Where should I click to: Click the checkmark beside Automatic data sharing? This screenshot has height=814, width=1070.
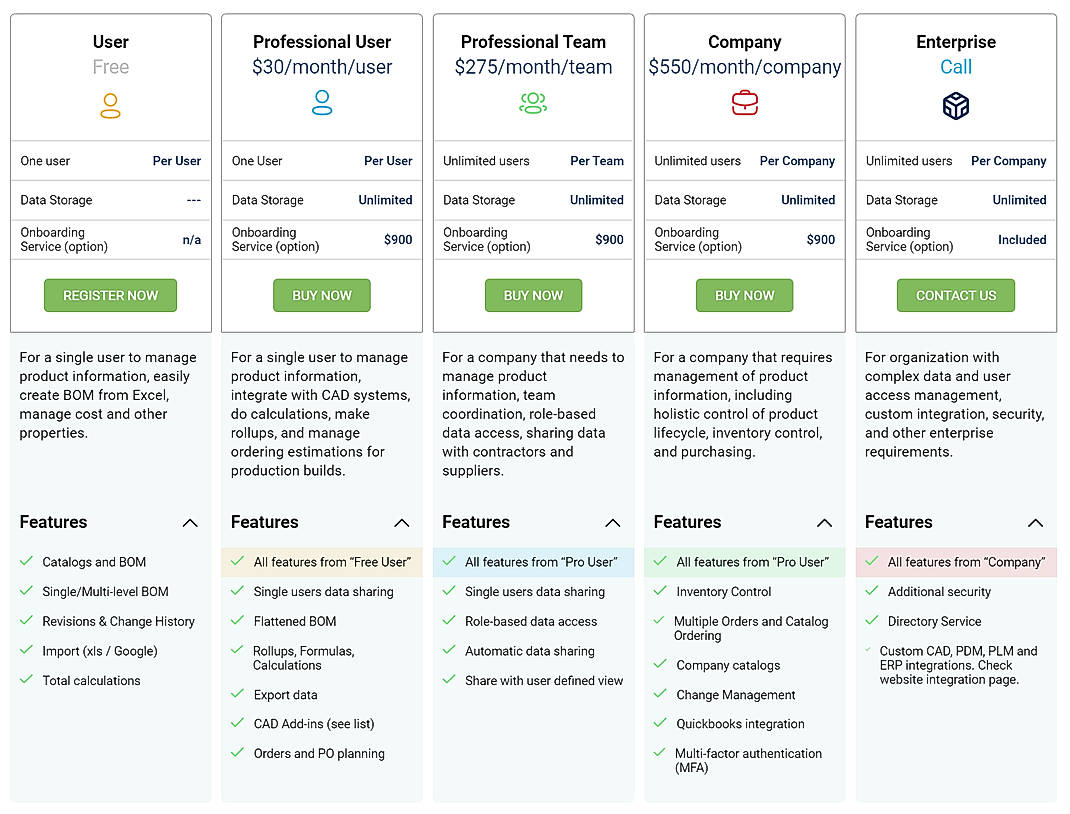(450, 650)
